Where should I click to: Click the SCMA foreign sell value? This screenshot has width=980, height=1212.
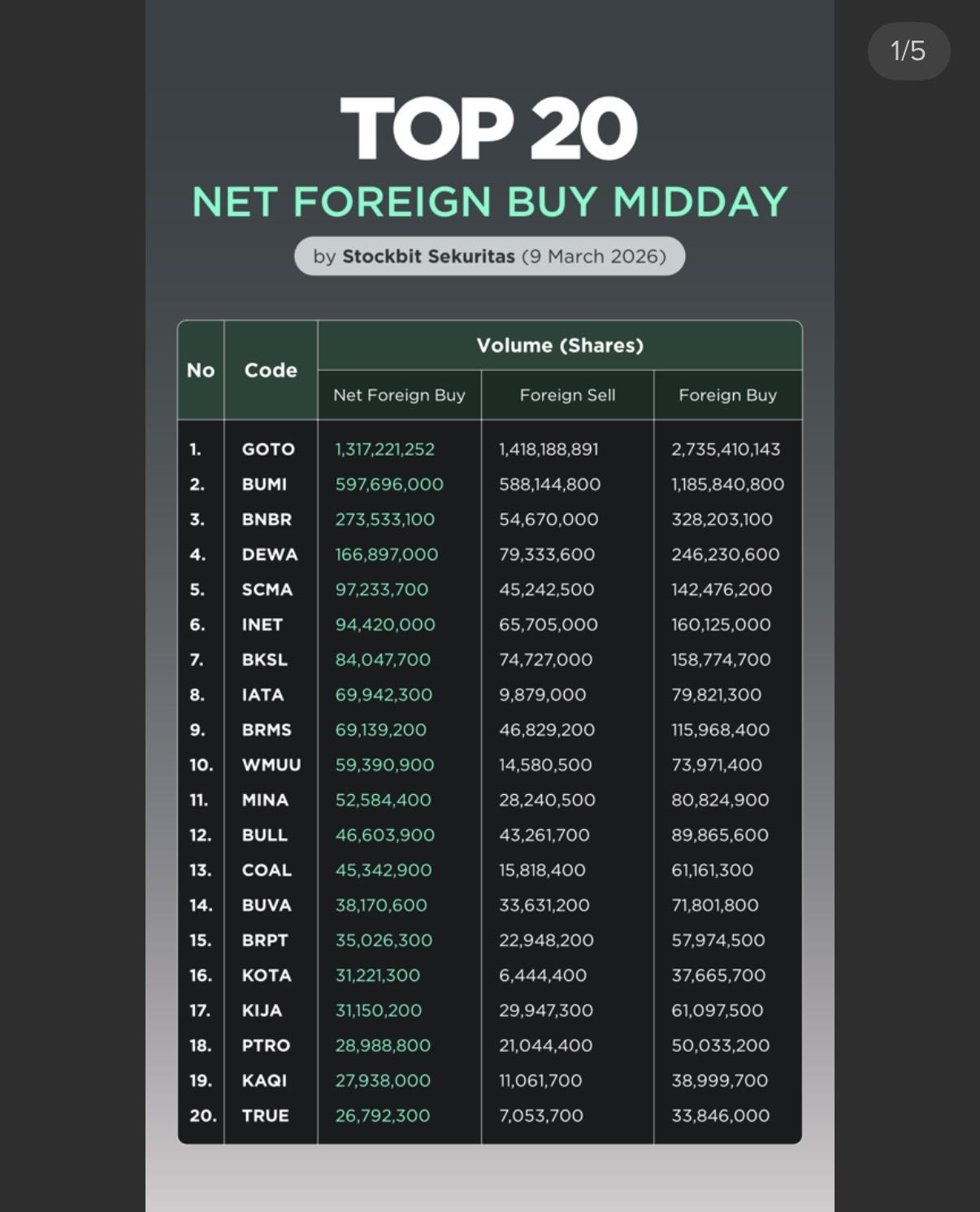[547, 589]
